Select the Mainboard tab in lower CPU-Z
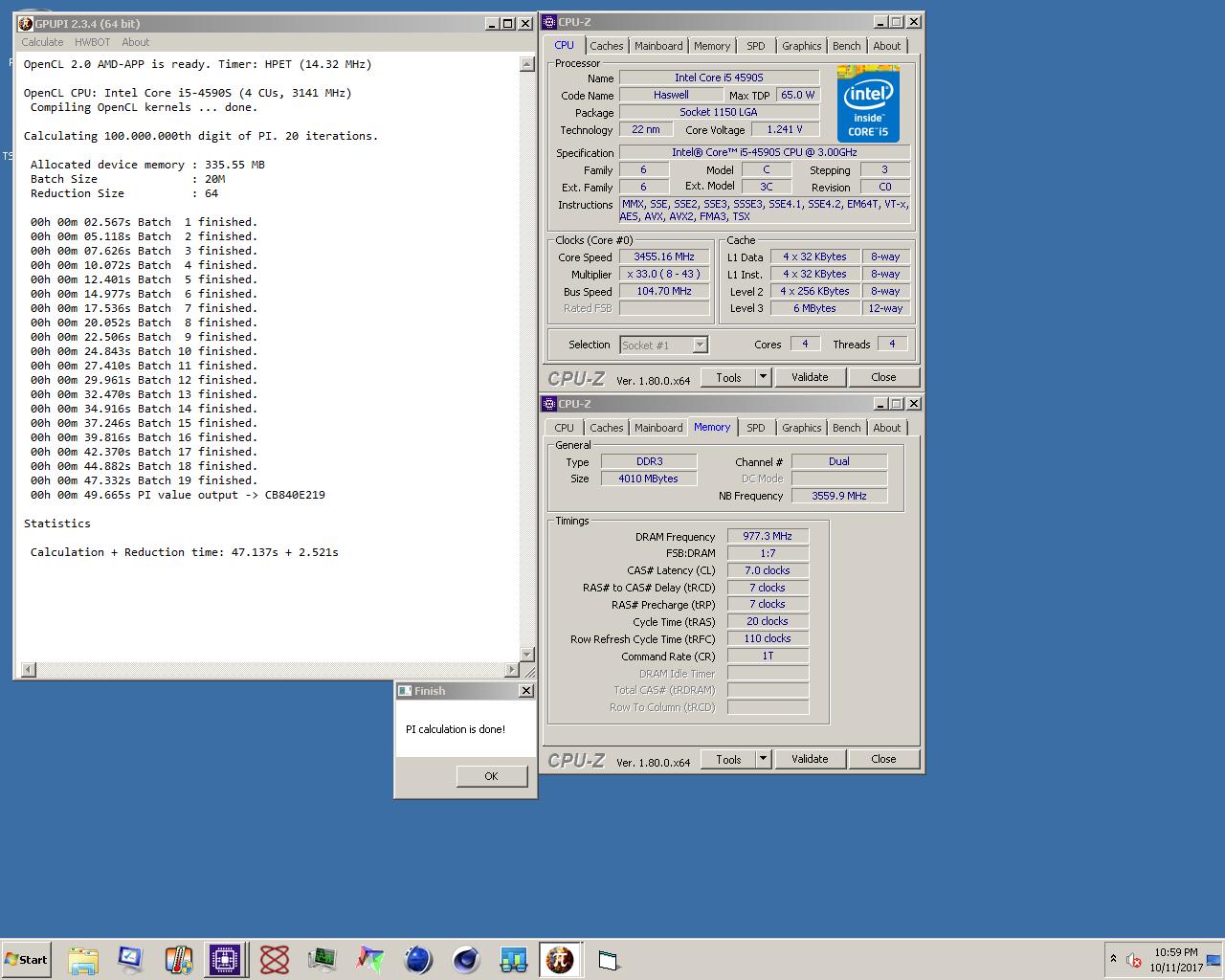 click(658, 428)
